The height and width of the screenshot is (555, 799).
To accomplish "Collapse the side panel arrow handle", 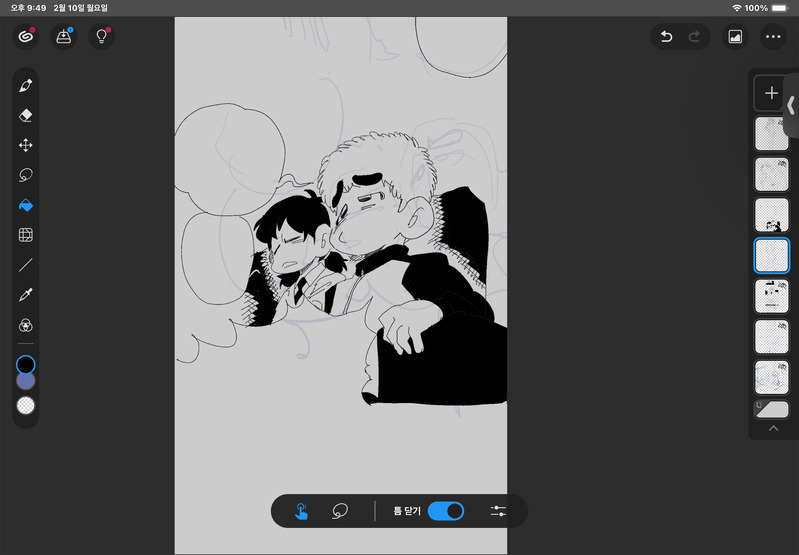I will coord(791,105).
